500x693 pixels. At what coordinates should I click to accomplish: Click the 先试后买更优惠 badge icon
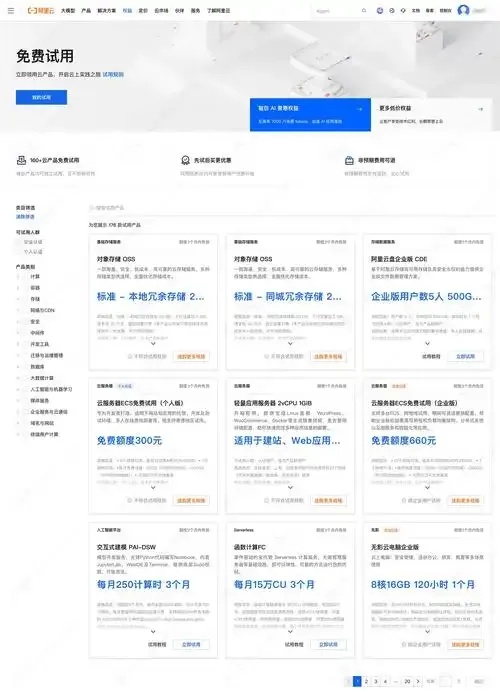click(x=186, y=160)
